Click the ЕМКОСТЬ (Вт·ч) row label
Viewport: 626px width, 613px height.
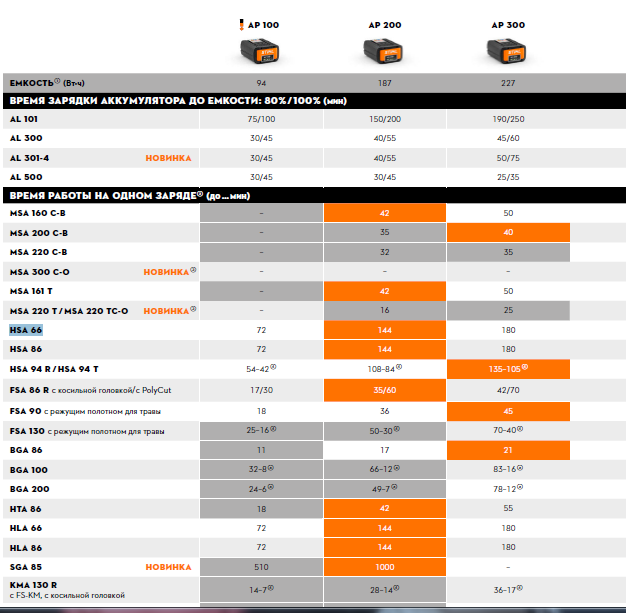(x=46, y=82)
